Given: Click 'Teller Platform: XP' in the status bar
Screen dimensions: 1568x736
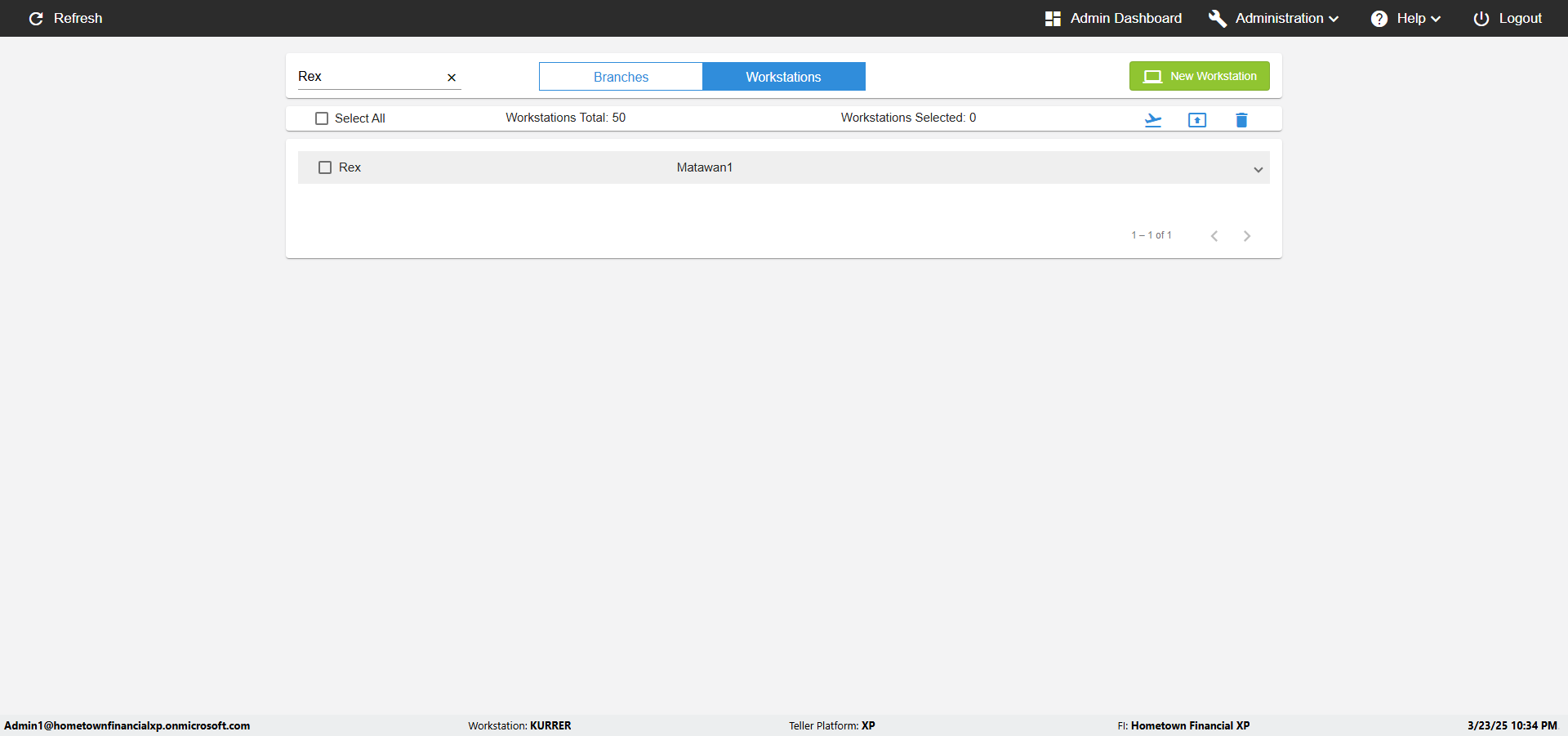Looking at the screenshot, I should pos(832,725).
